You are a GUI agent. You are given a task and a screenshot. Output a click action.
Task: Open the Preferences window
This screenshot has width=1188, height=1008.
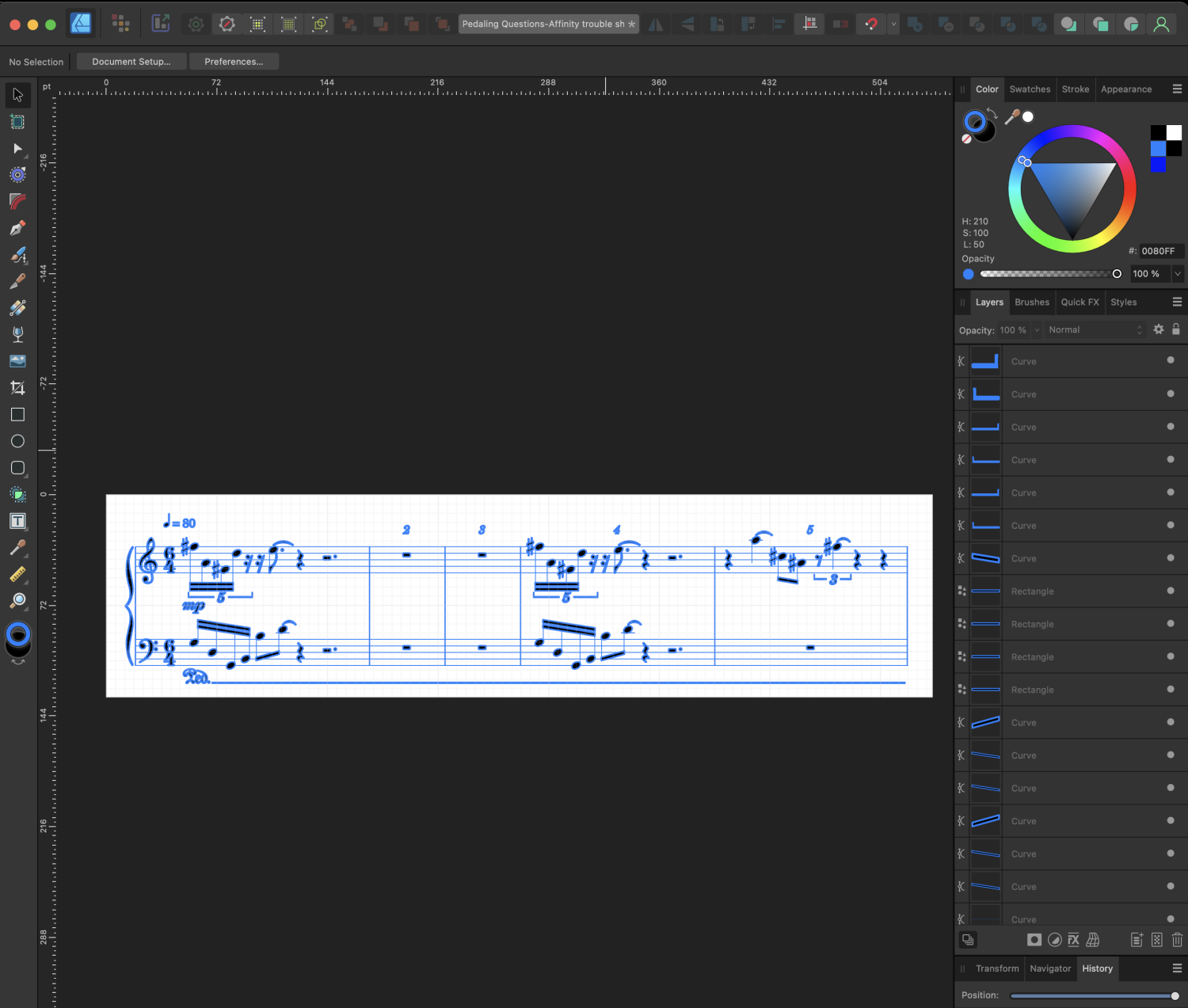click(234, 61)
